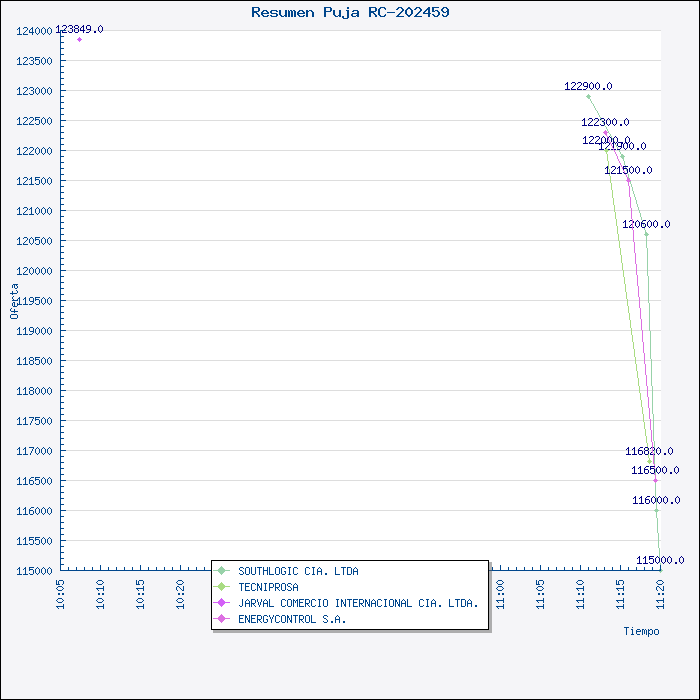Click the 115000.0 value label at bottom right
The height and width of the screenshot is (700, 700).
tap(660, 560)
